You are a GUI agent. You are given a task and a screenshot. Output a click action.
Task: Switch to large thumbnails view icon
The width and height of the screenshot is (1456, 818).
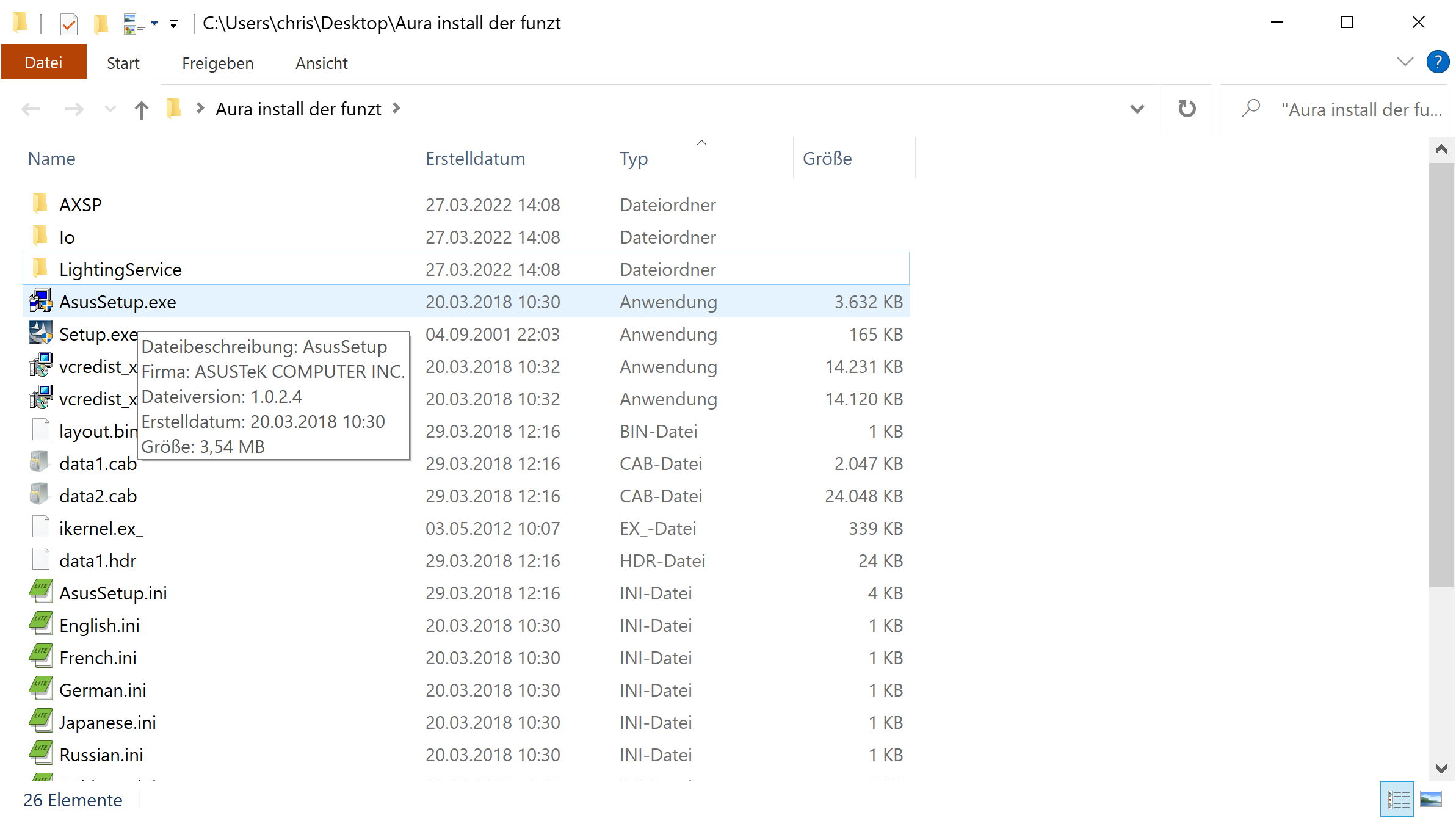point(1430,799)
